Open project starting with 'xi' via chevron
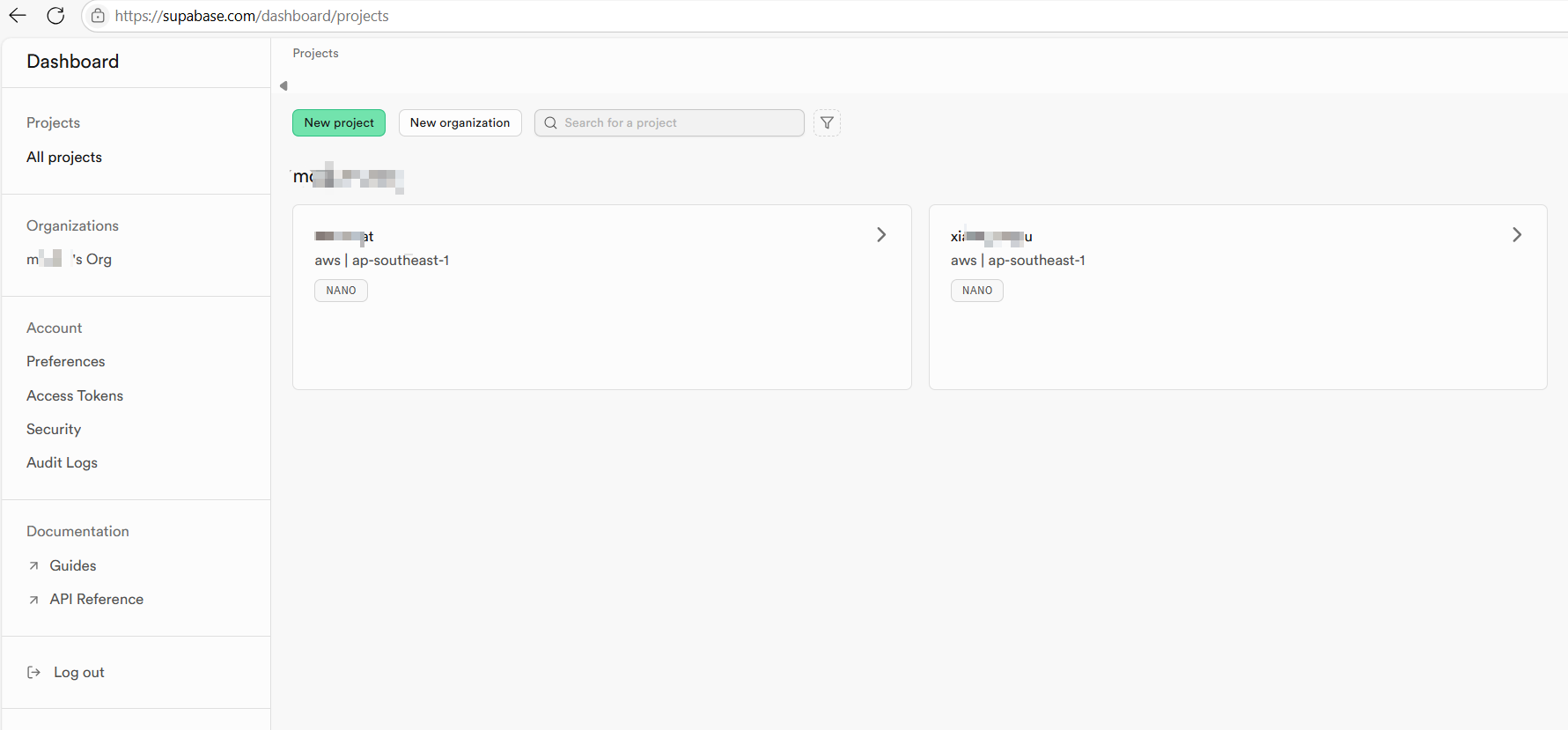This screenshot has height=730, width=1568. (x=1517, y=234)
